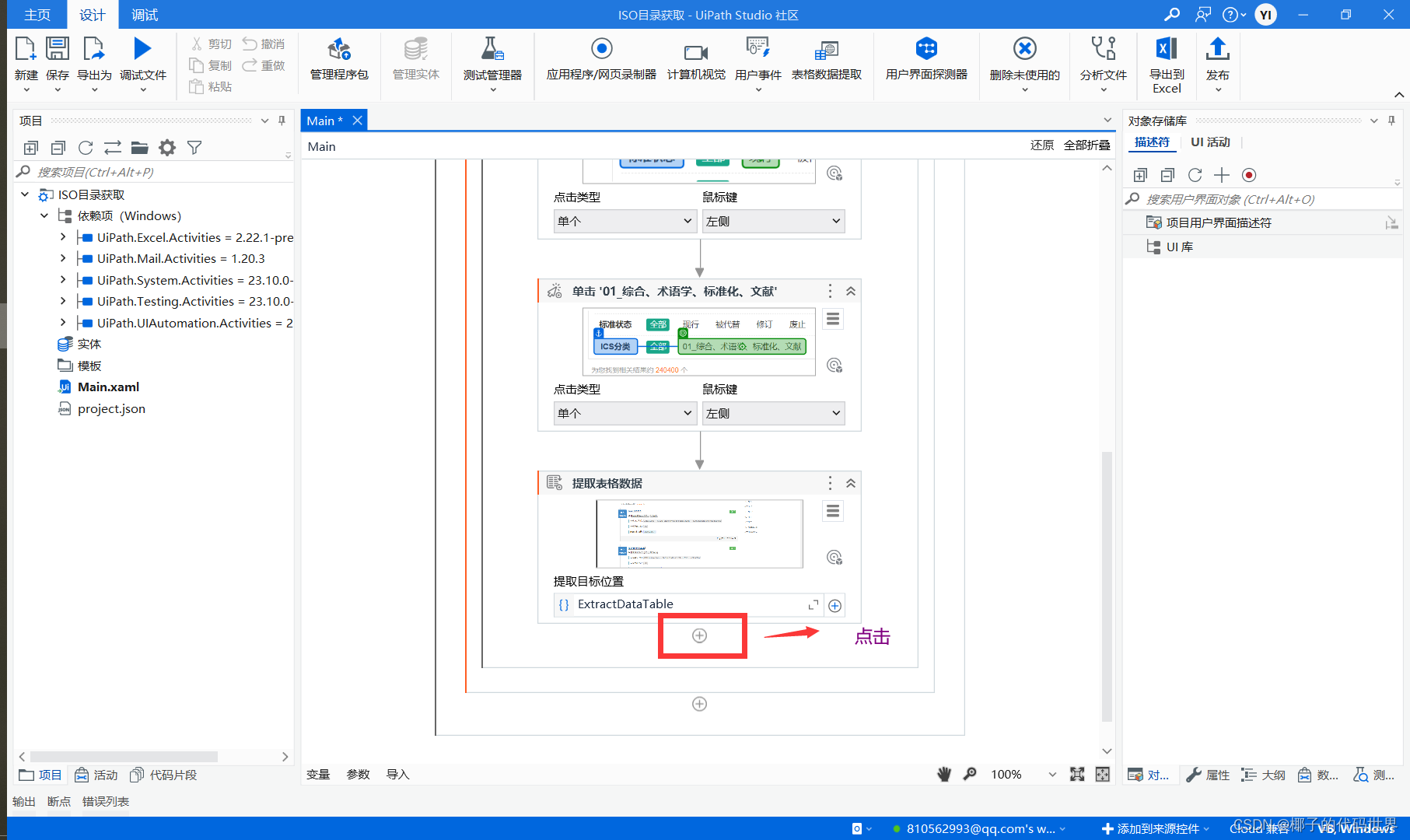
Task: Switch to 调试 ribbon tab
Action: 145,15
